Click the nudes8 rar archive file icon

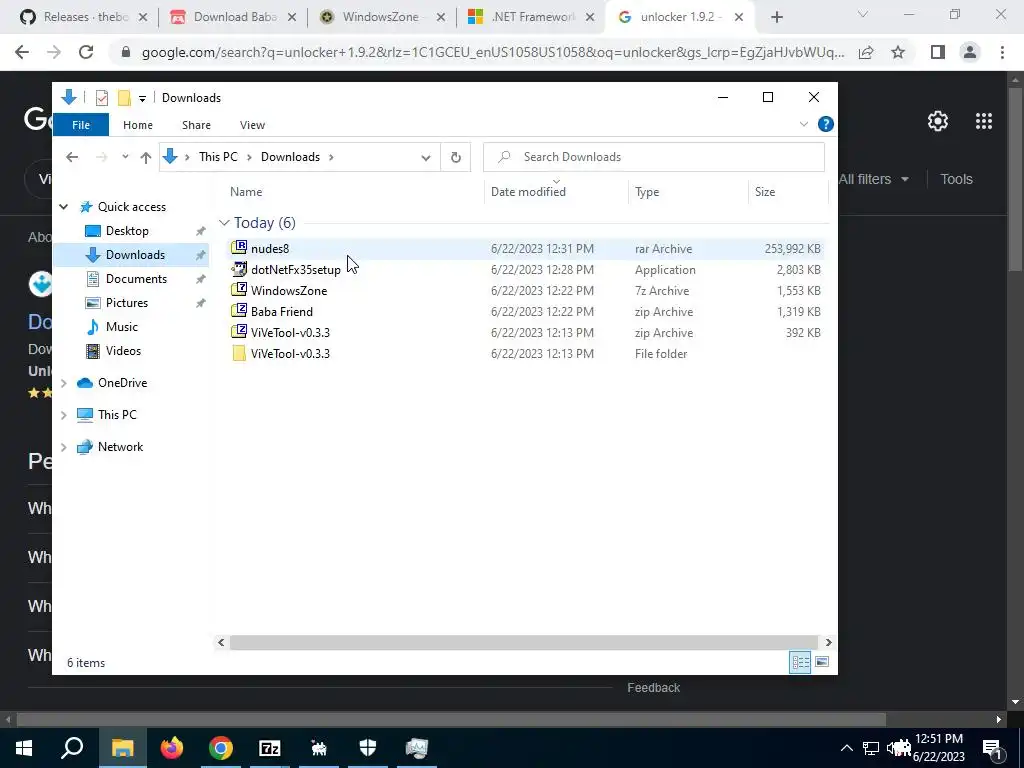[x=239, y=248]
